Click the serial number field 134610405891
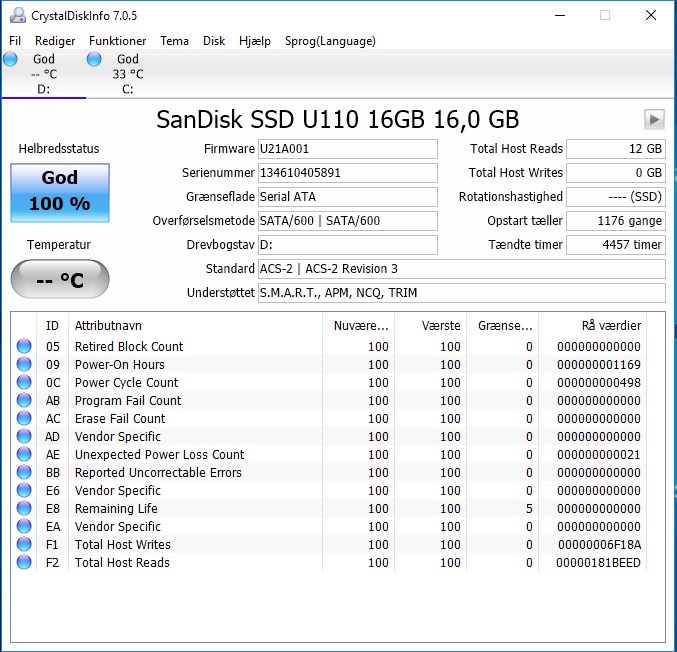 pos(348,173)
